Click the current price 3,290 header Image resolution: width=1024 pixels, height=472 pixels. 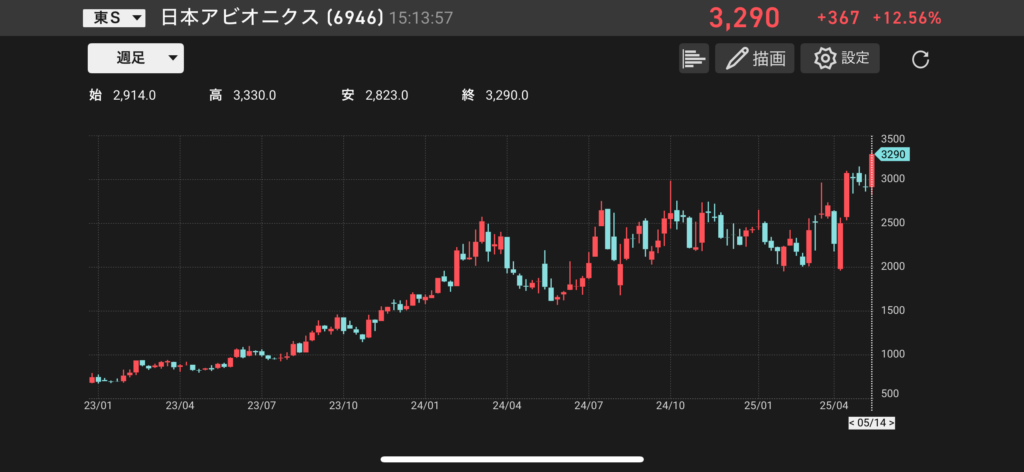click(x=744, y=18)
